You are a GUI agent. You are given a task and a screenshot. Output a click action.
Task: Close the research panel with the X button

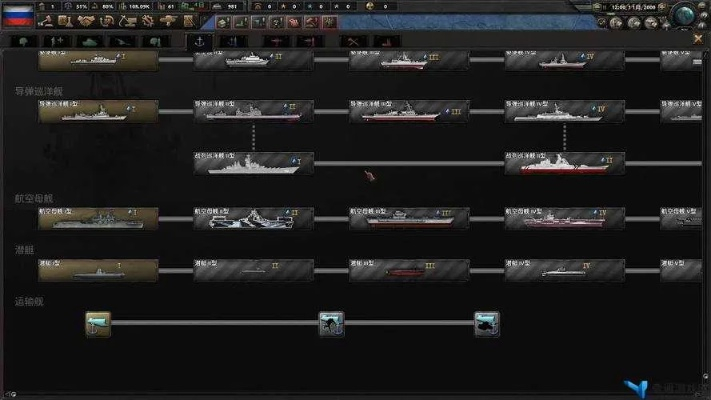point(698,38)
